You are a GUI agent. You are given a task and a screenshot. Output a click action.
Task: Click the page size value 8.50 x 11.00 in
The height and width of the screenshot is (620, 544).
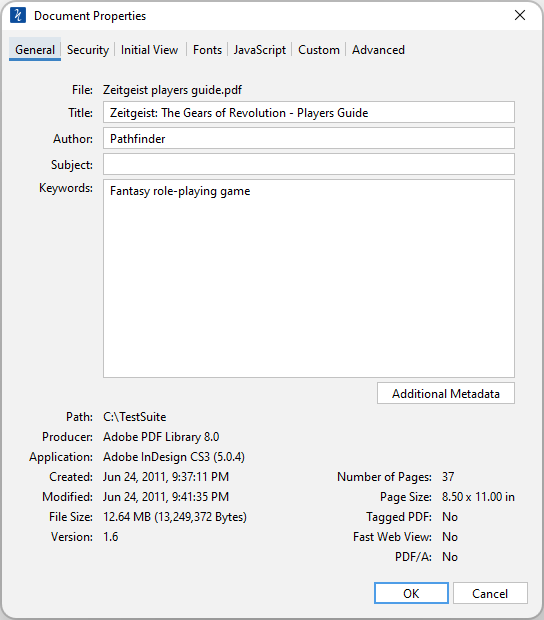click(x=478, y=497)
